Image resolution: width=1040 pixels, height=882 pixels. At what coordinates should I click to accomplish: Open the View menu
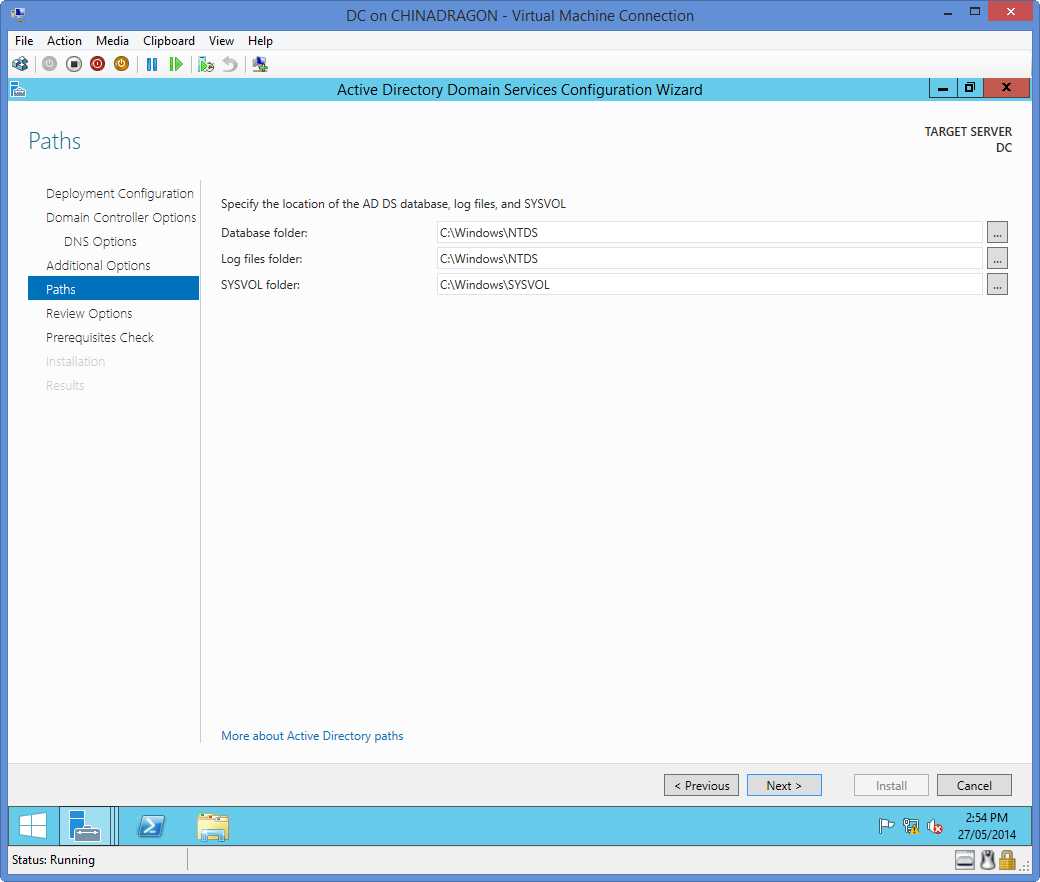(x=221, y=40)
